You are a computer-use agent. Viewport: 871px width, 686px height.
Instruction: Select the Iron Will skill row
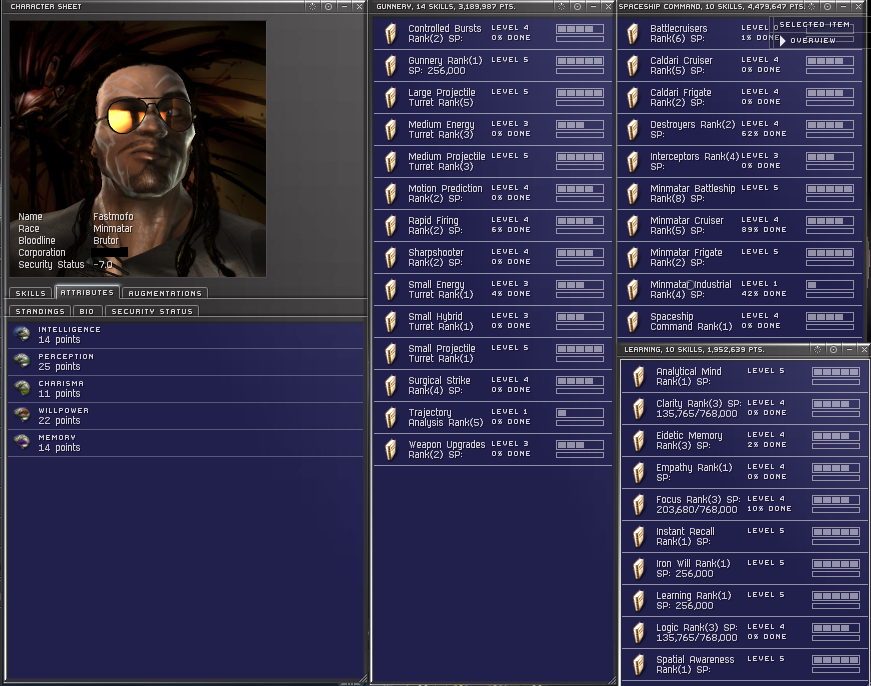744,569
